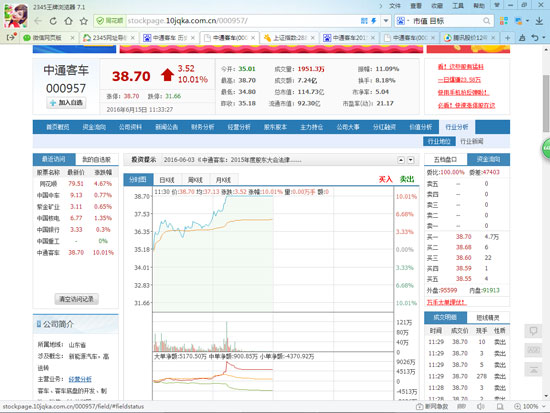The width and height of the screenshot is (550, 413).
Task: Expand the address bar dropdown arrow
Action: [386, 21]
